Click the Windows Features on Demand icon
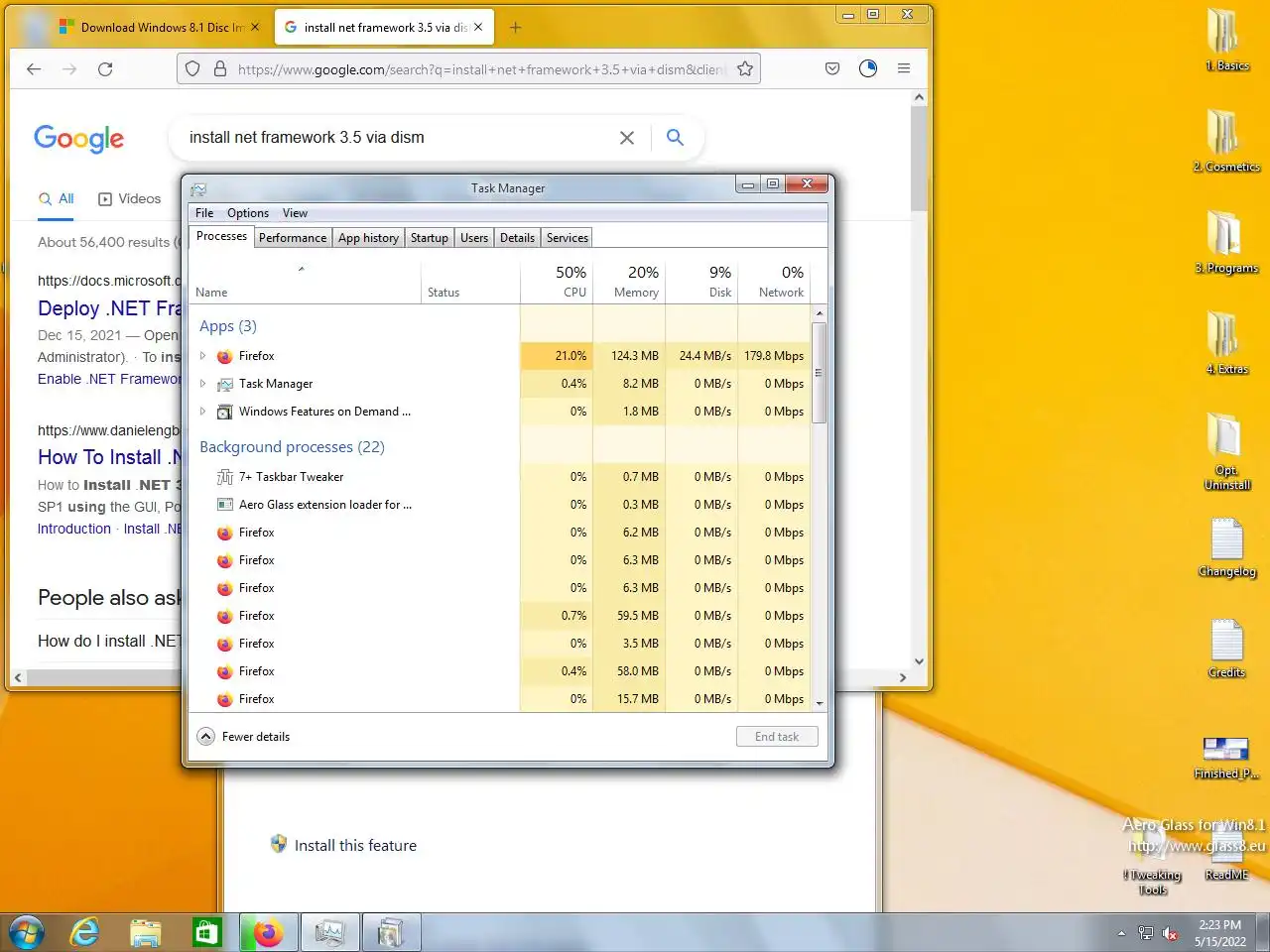This screenshot has width=1270, height=952. tap(225, 412)
